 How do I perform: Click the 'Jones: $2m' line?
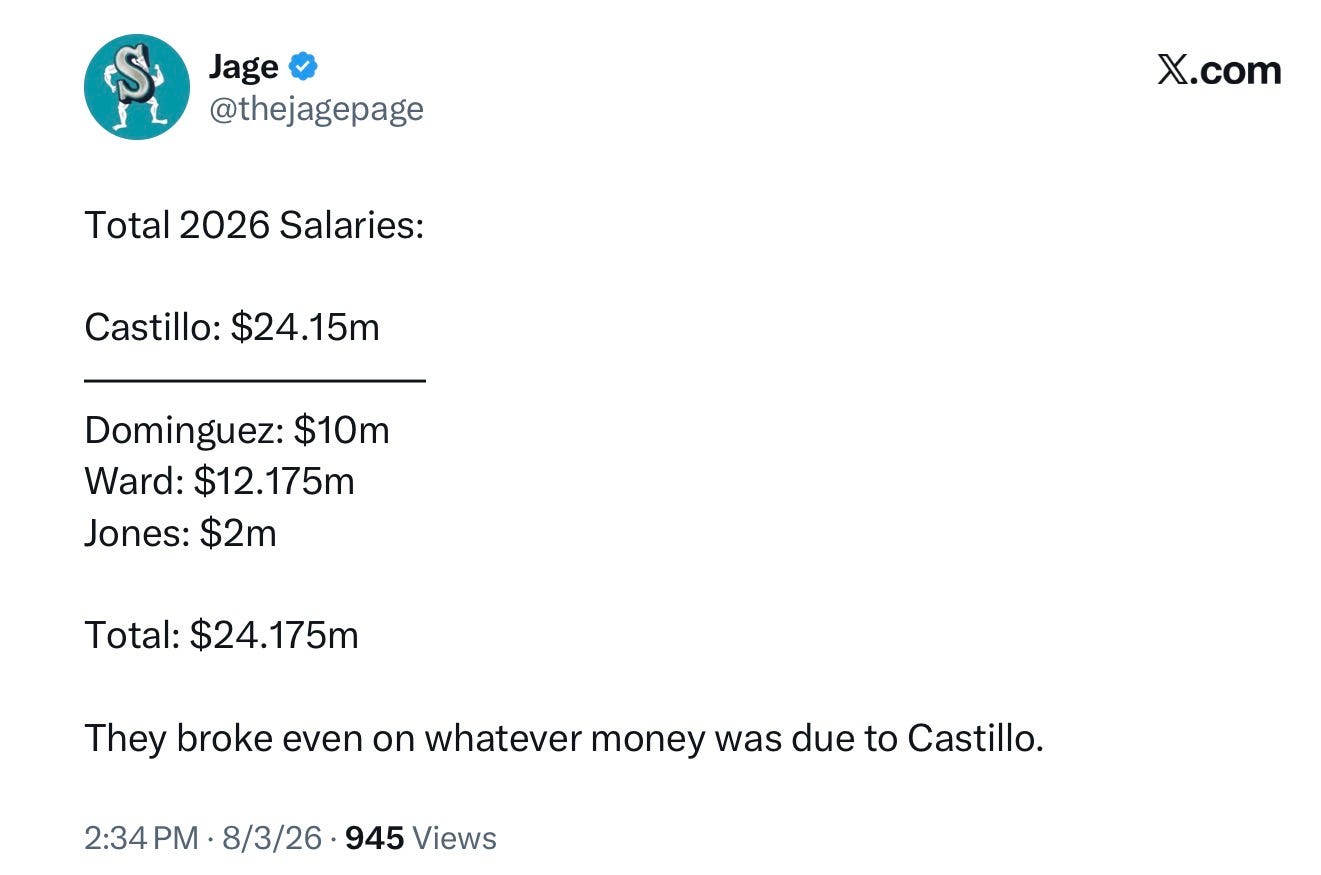pos(180,533)
